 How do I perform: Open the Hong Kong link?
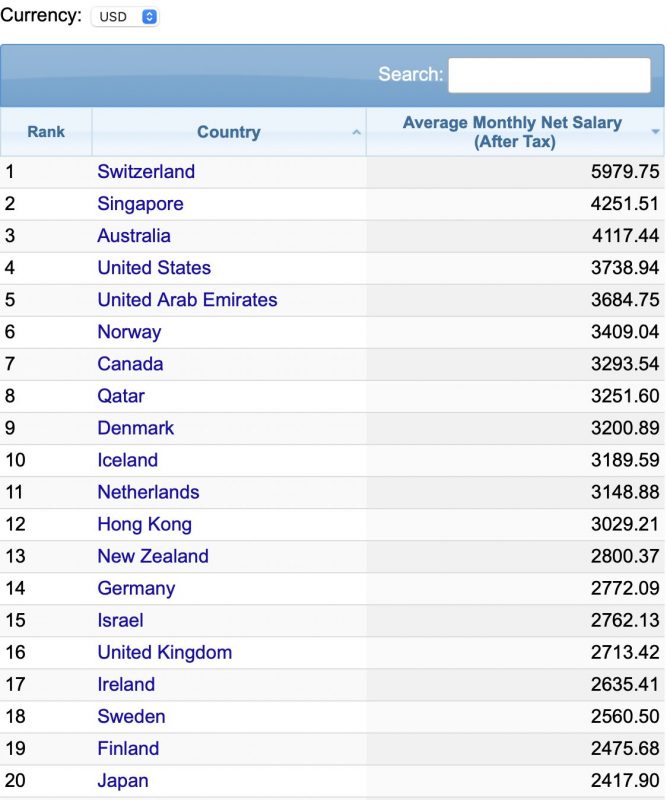pyautogui.click(x=144, y=524)
